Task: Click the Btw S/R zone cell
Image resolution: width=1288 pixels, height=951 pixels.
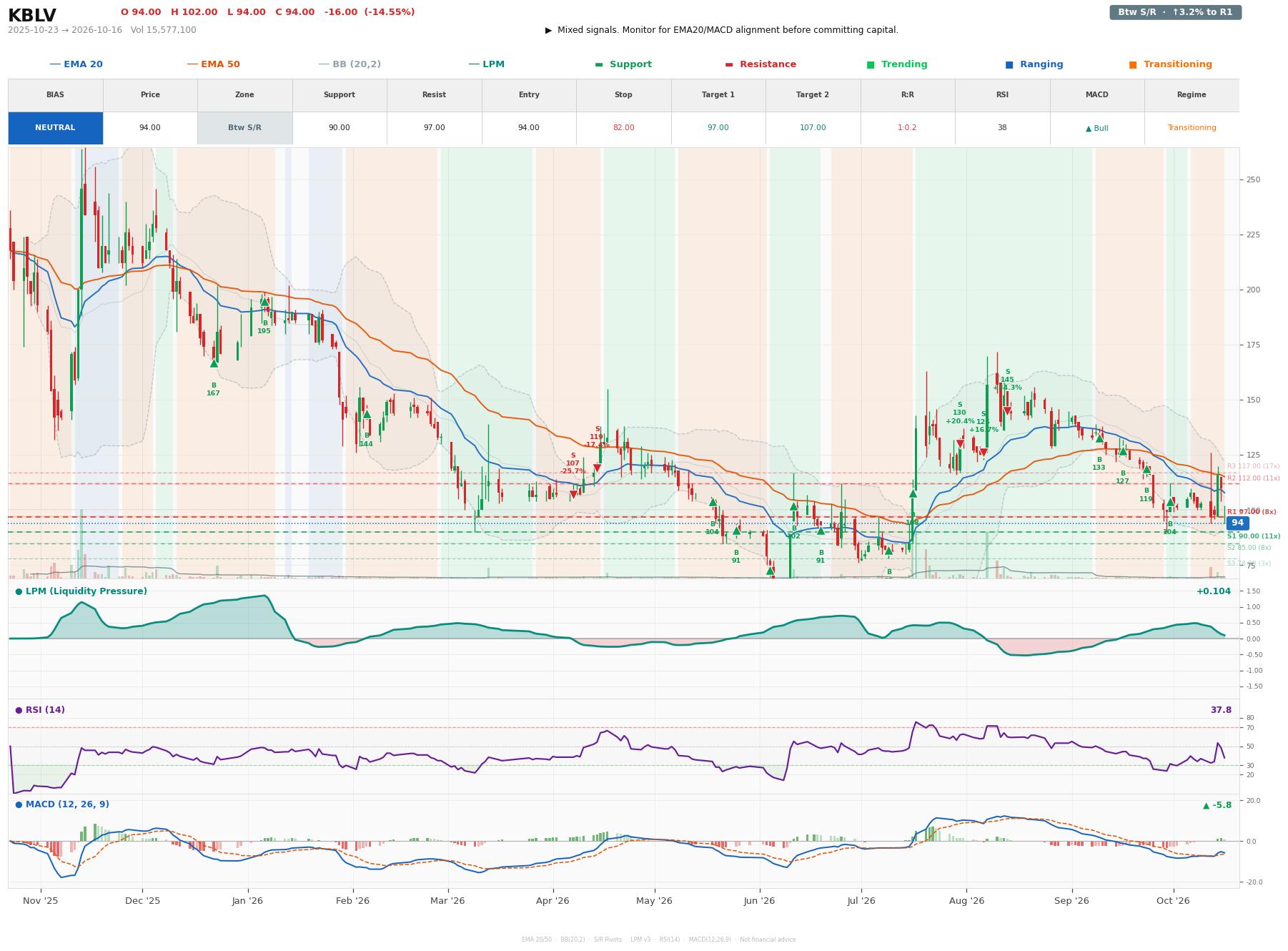Action: click(244, 128)
